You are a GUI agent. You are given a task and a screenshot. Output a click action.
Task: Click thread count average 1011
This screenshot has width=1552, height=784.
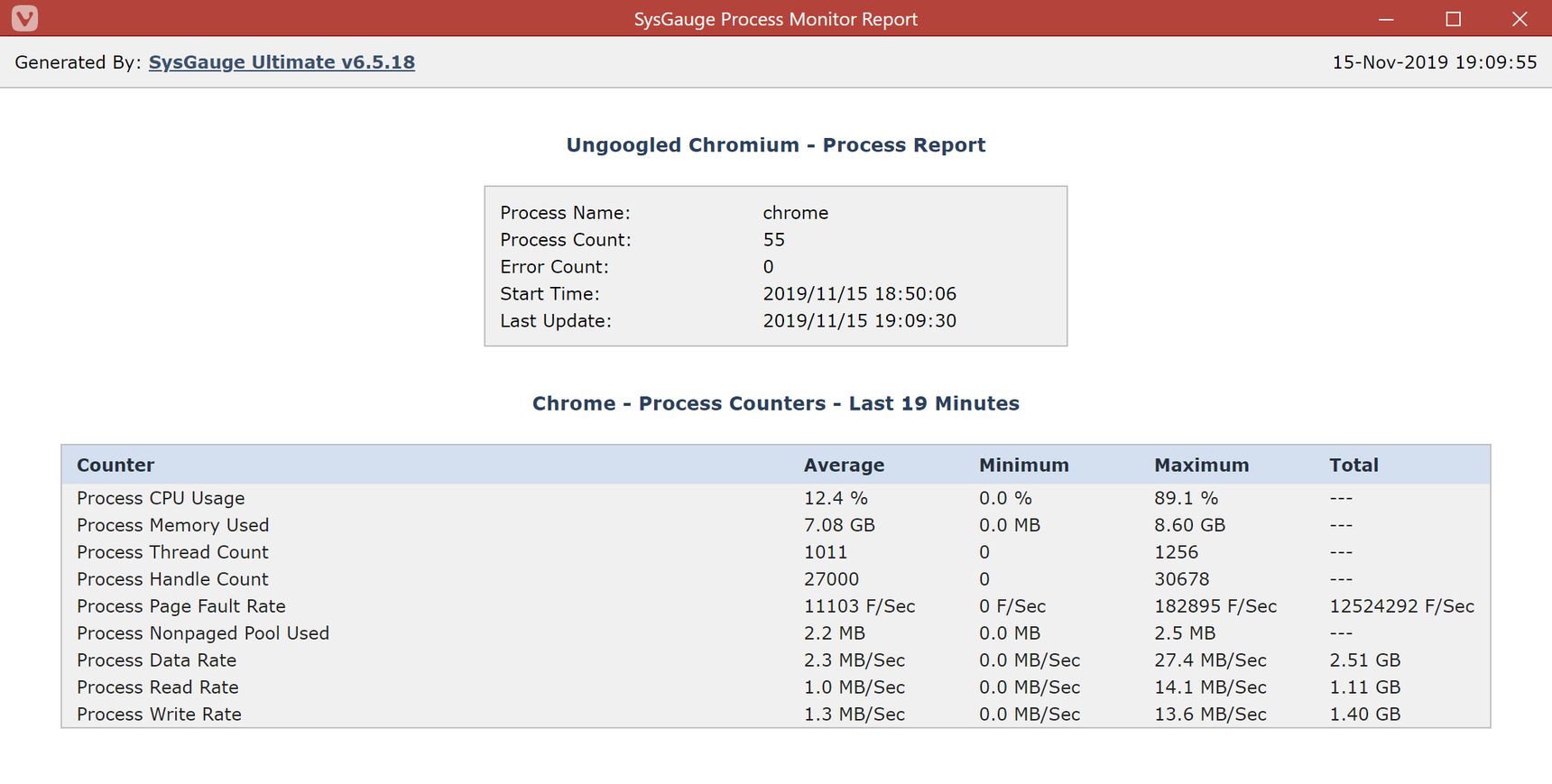click(x=826, y=552)
